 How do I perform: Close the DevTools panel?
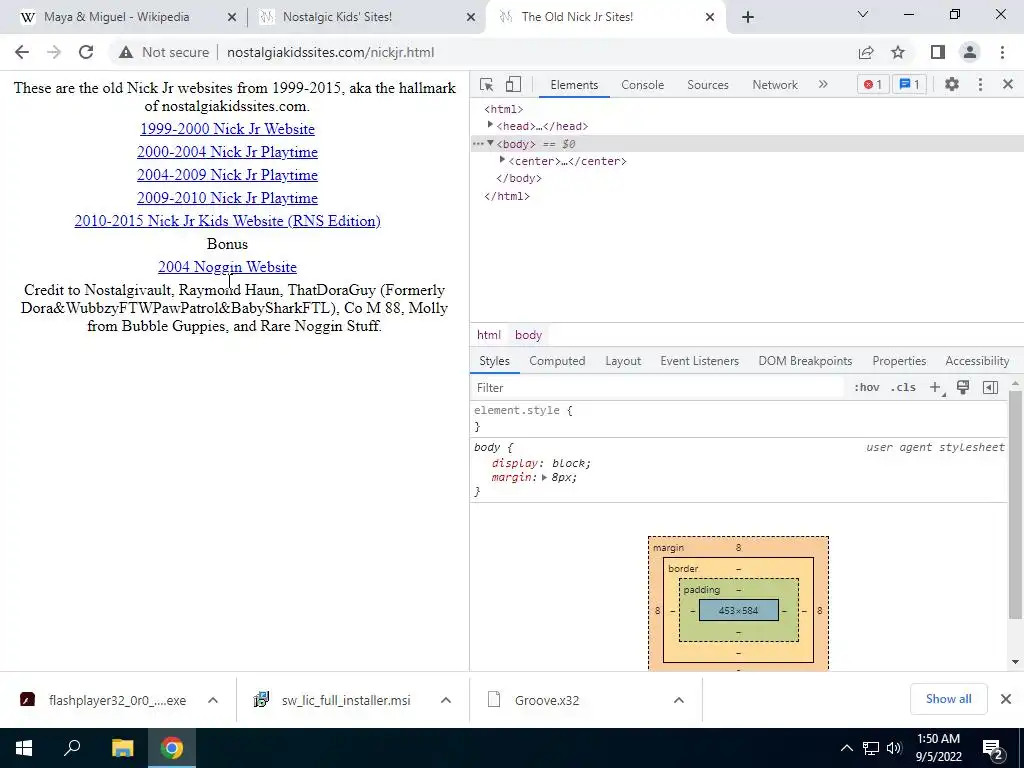coord(1008,84)
